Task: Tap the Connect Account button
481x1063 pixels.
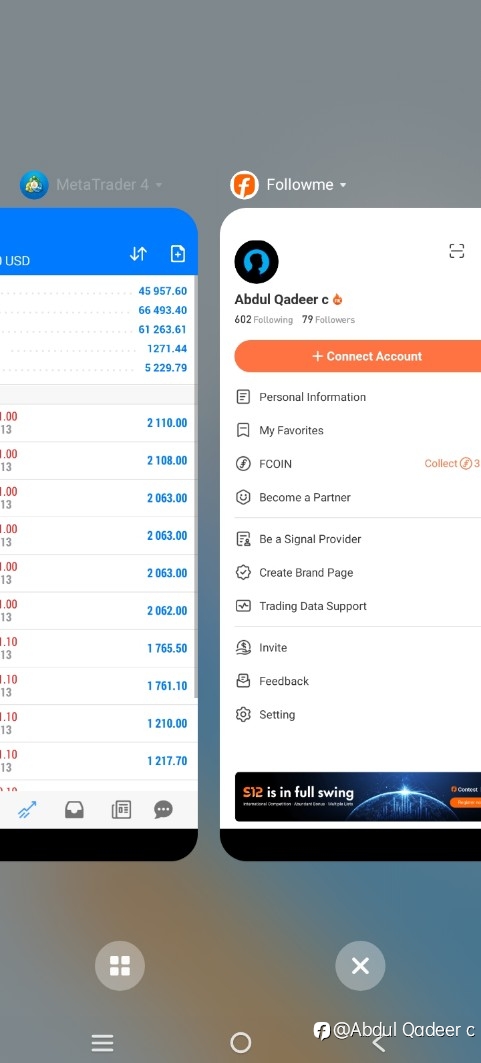Action: (358, 356)
